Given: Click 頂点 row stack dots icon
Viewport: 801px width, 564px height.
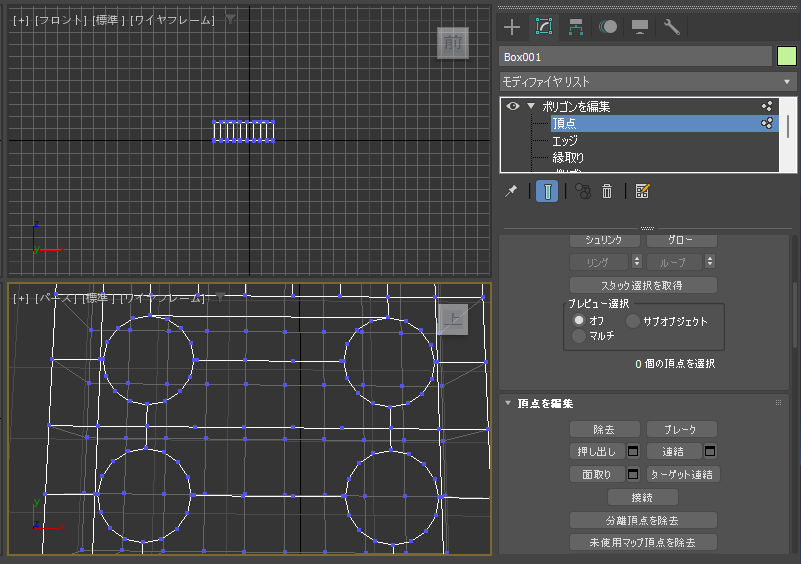Looking at the screenshot, I should 767,123.
